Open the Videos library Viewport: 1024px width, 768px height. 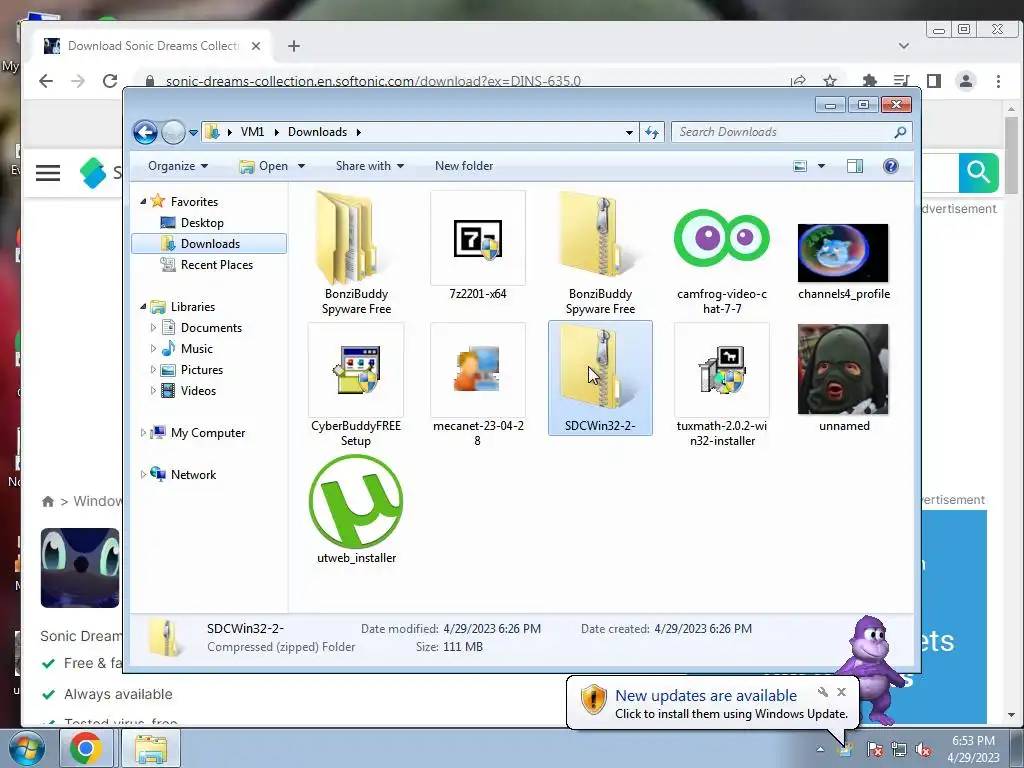(198, 391)
